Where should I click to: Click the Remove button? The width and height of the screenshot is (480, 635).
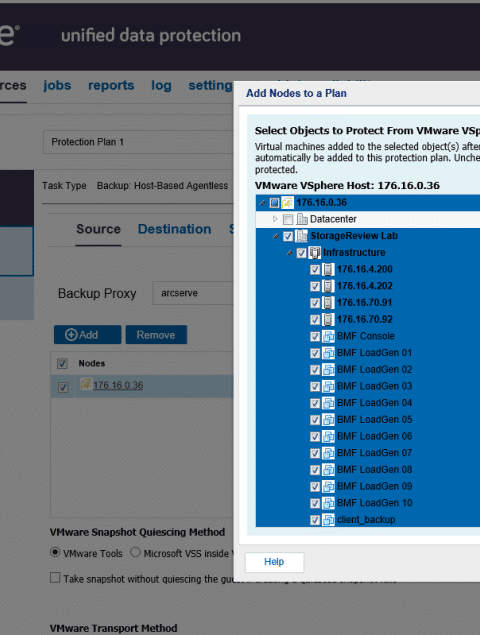click(156, 335)
